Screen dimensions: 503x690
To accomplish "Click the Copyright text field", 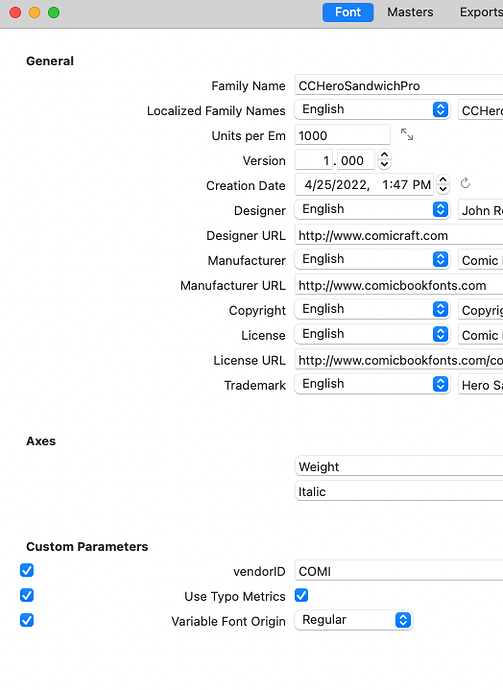I will point(481,310).
